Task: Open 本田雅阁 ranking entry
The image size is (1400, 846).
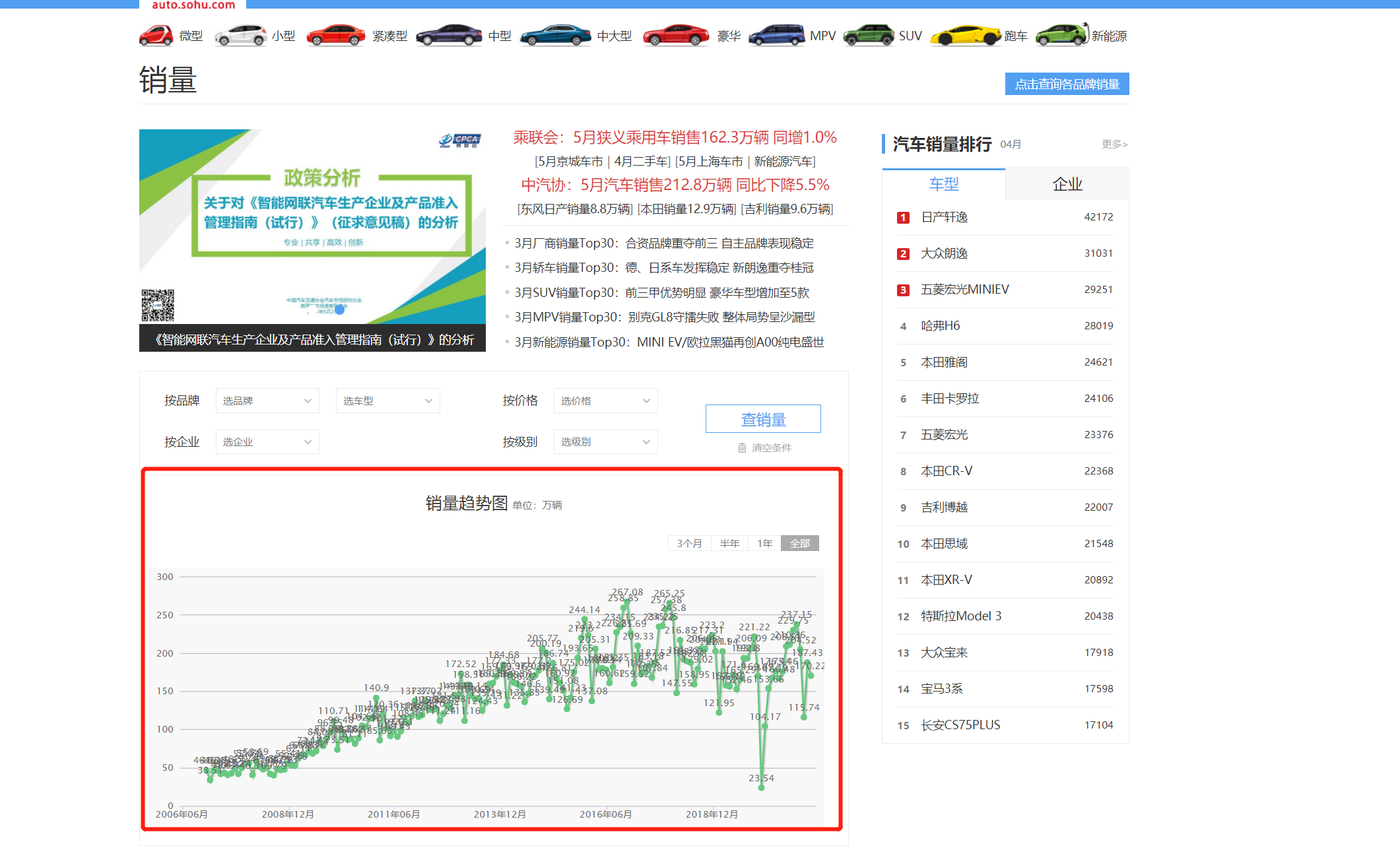Action: point(944,362)
